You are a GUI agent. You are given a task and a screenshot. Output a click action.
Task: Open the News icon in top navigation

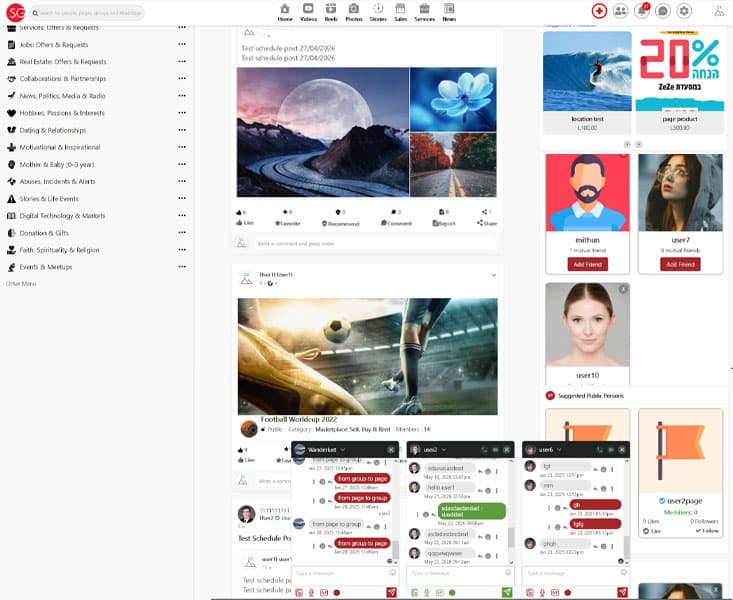click(x=449, y=12)
